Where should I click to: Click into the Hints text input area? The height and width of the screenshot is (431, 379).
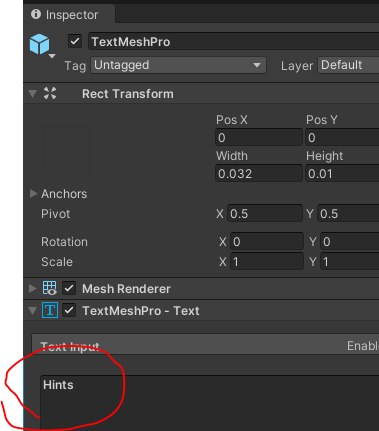(210, 403)
